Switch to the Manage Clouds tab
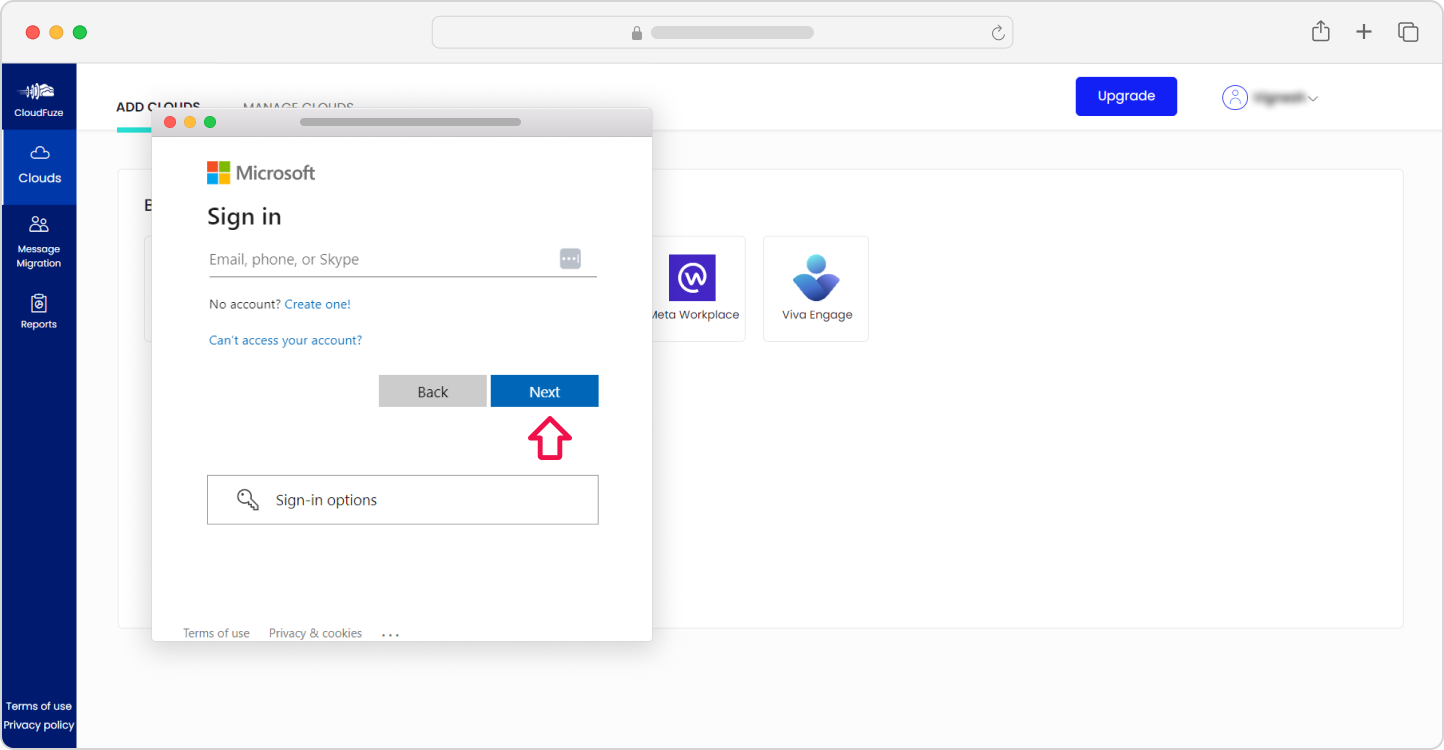Screen dimensions: 1444x750 tap(298, 108)
